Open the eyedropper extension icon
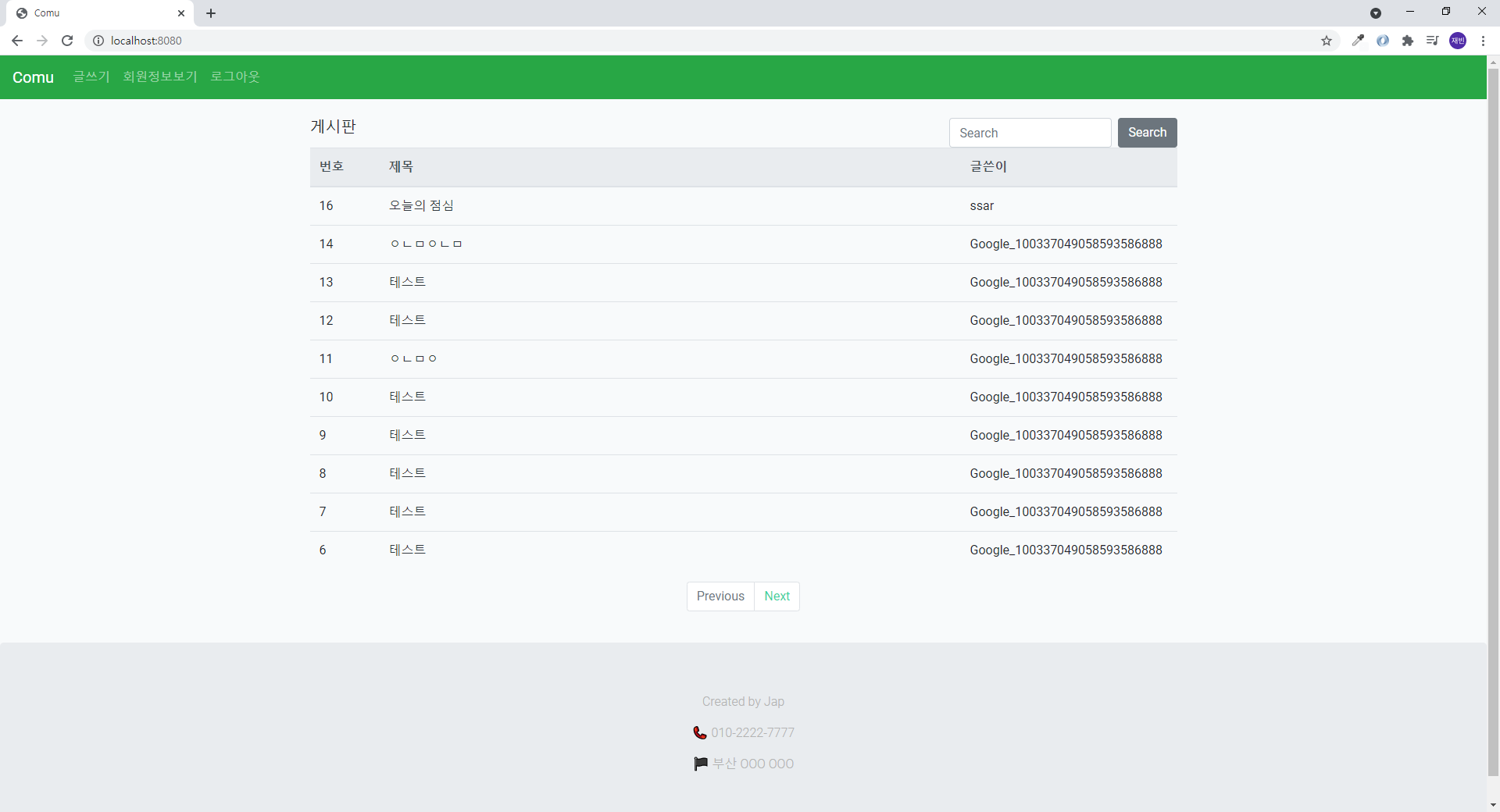The height and width of the screenshot is (812, 1500). pos(1358,41)
